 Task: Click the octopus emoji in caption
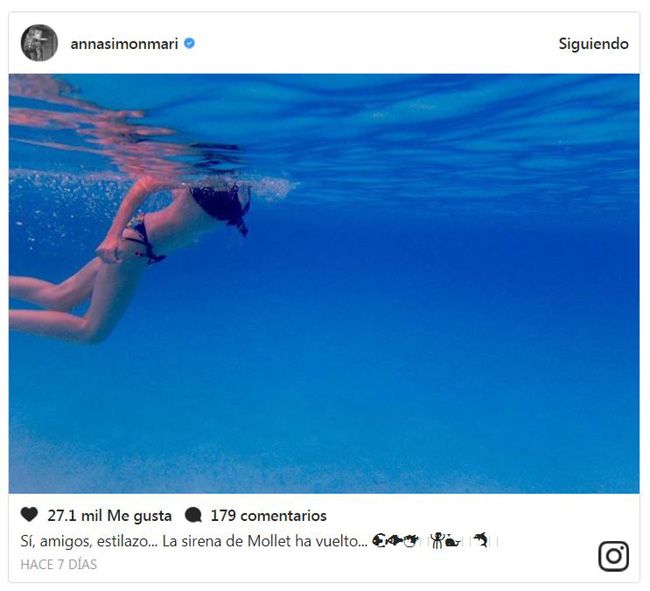coord(437,540)
